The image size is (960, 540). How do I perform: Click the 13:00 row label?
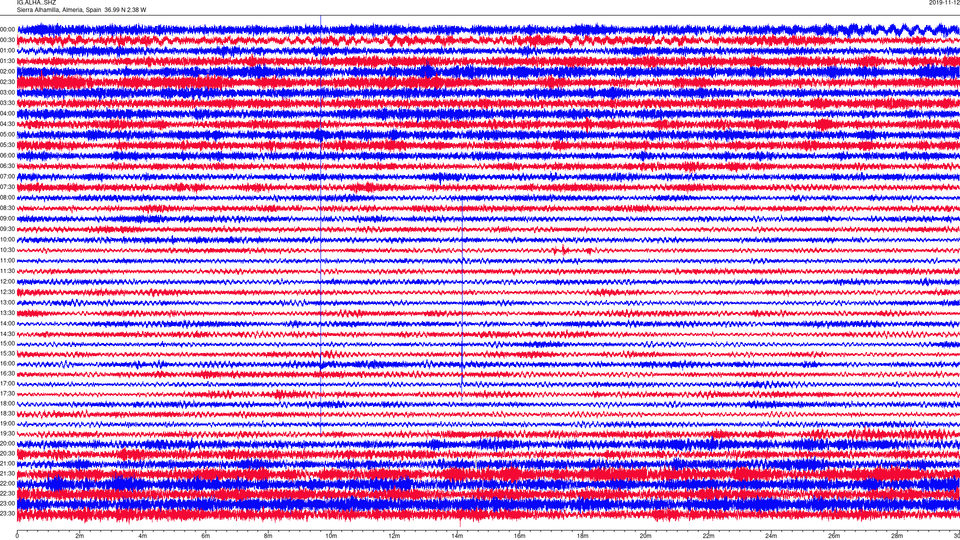8,302
